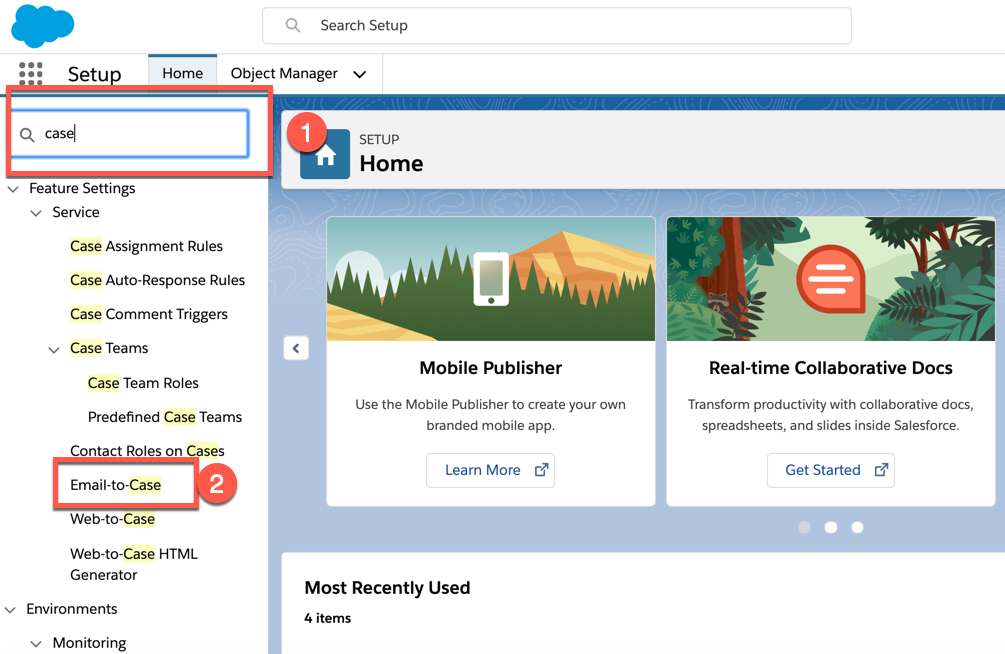Click the second carousel pagination dot
This screenshot has height=654, width=1005.
(831, 527)
